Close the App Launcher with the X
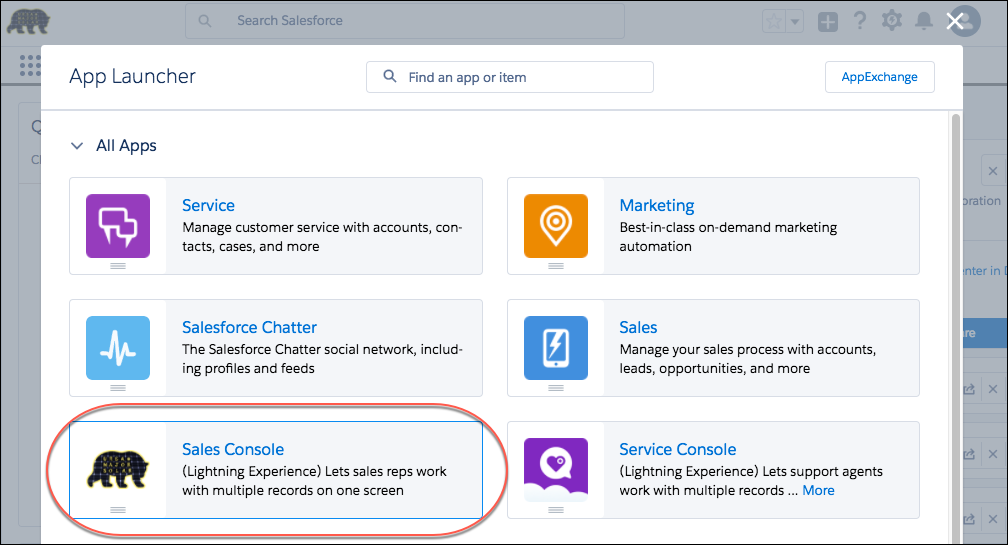 955,21
